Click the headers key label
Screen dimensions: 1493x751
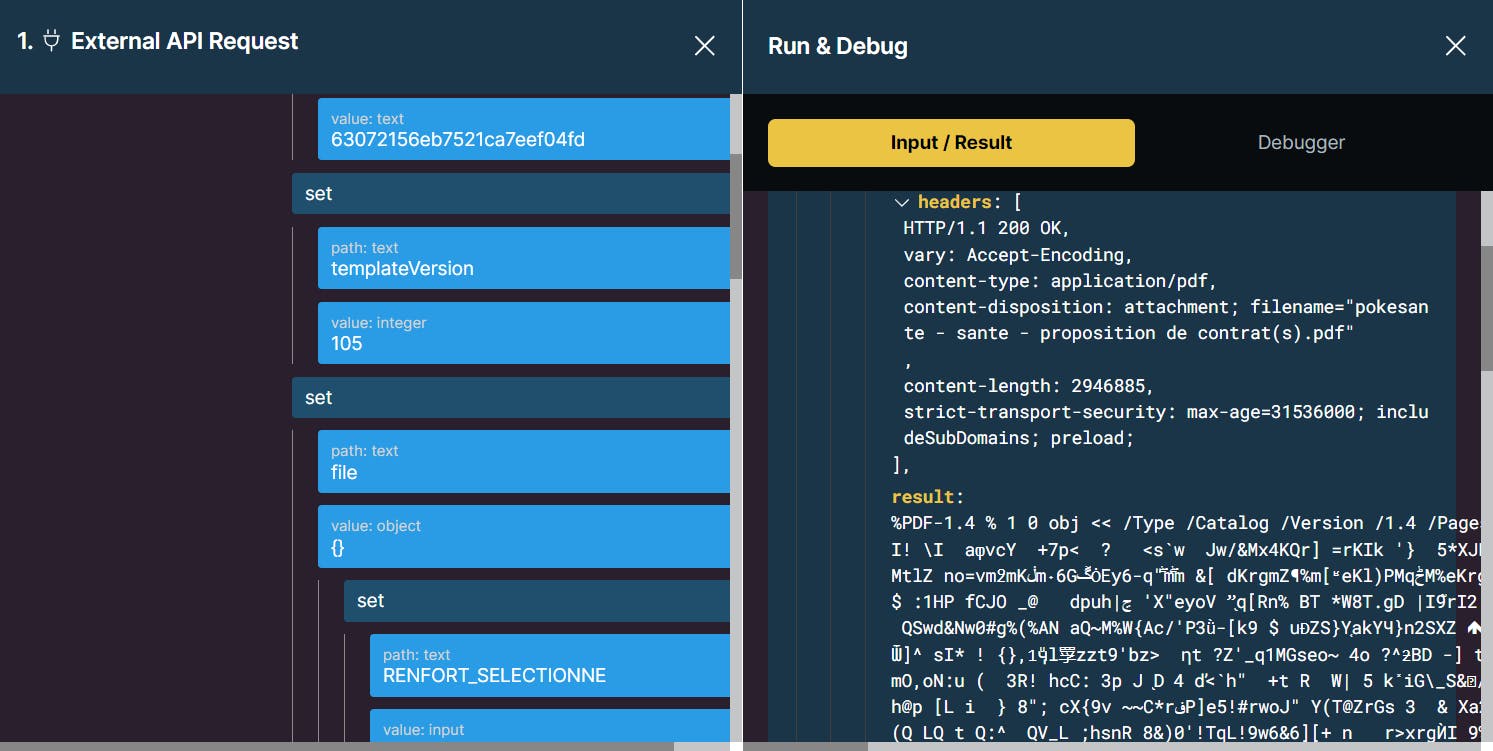pyautogui.click(x=954, y=202)
